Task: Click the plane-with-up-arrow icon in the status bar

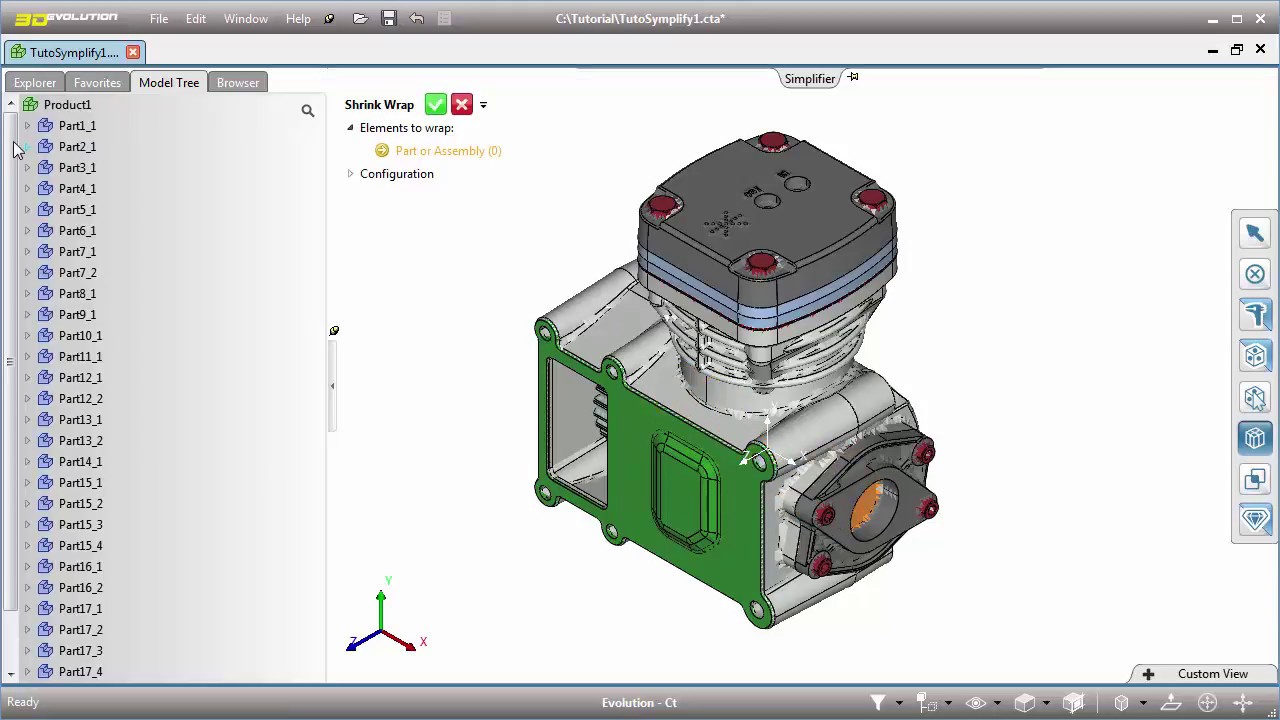Action: pos(1170,703)
